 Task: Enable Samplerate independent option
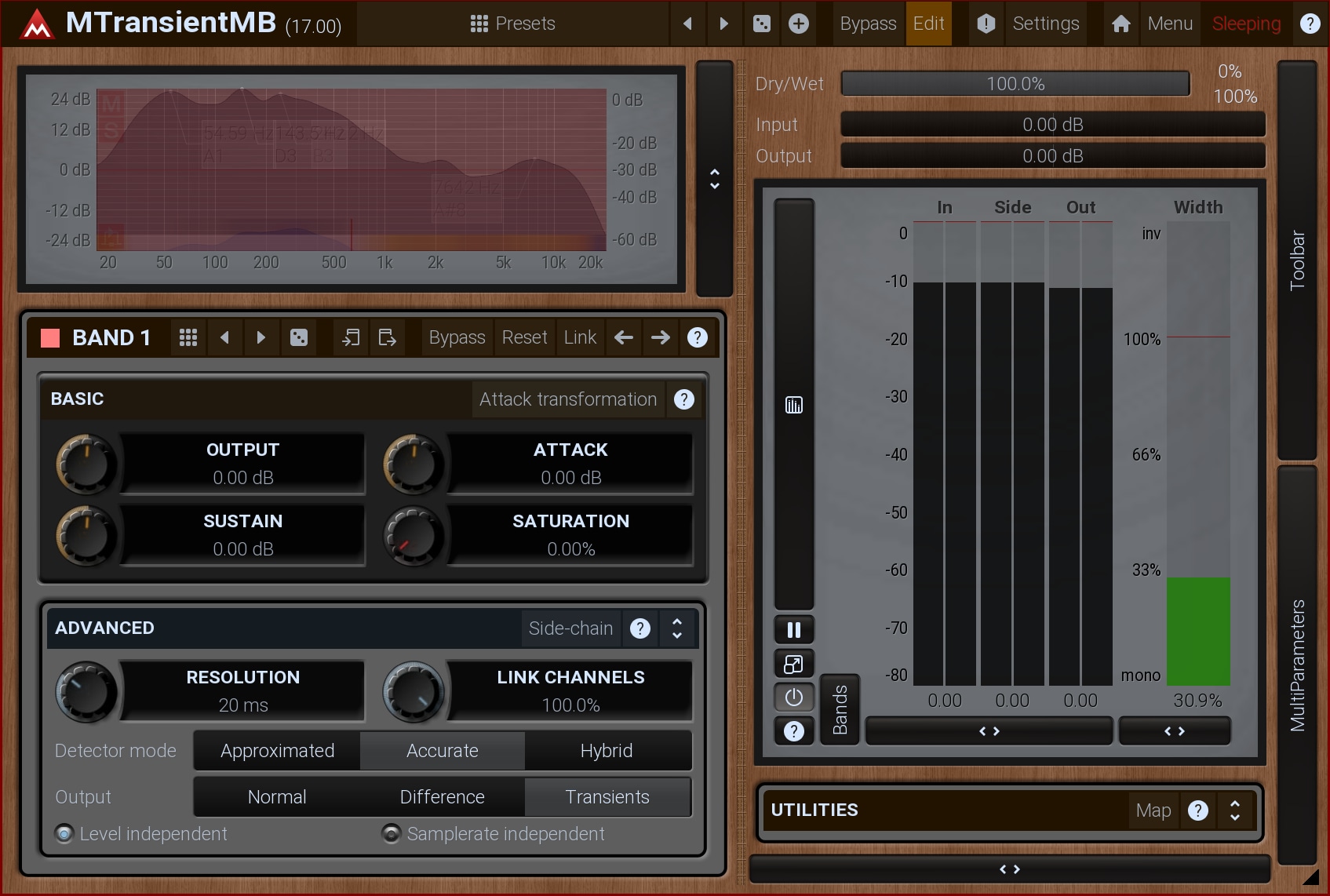click(391, 833)
